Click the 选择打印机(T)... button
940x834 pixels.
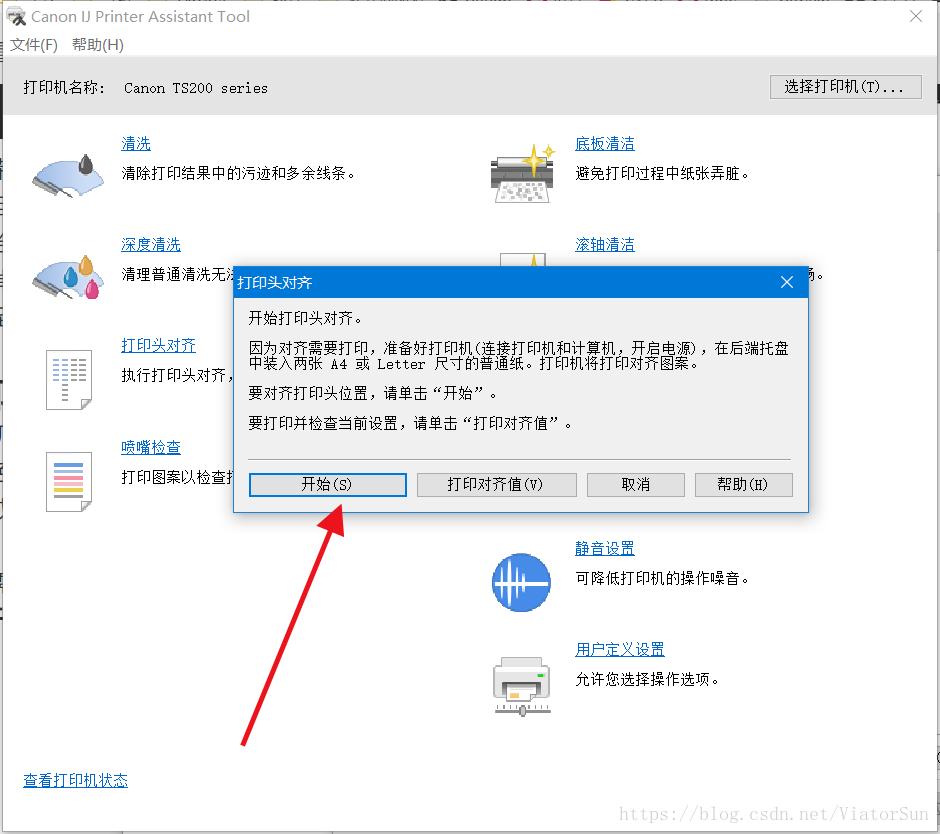(845, 87)
